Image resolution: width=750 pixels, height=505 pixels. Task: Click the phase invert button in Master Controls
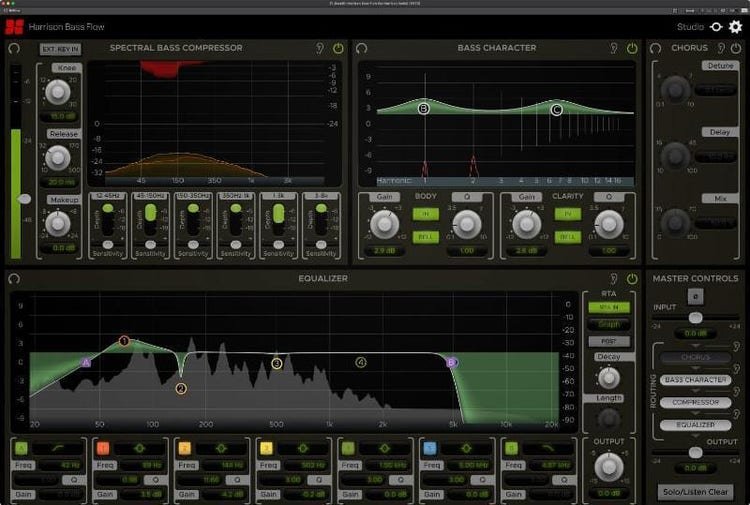[x=695, y=296]
